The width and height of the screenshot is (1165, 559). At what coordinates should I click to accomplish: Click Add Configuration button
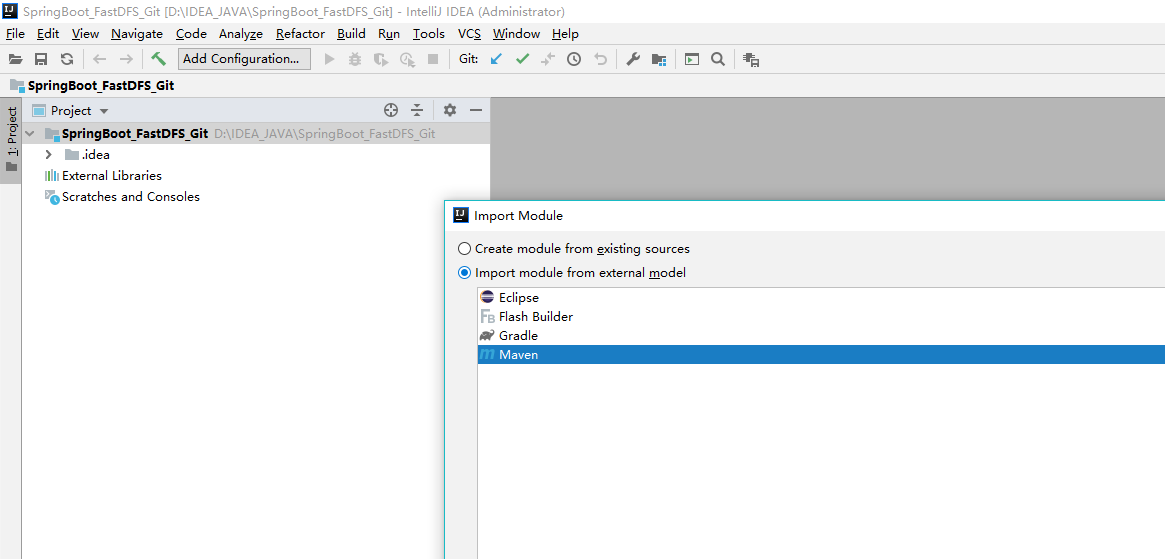[244, 59]
